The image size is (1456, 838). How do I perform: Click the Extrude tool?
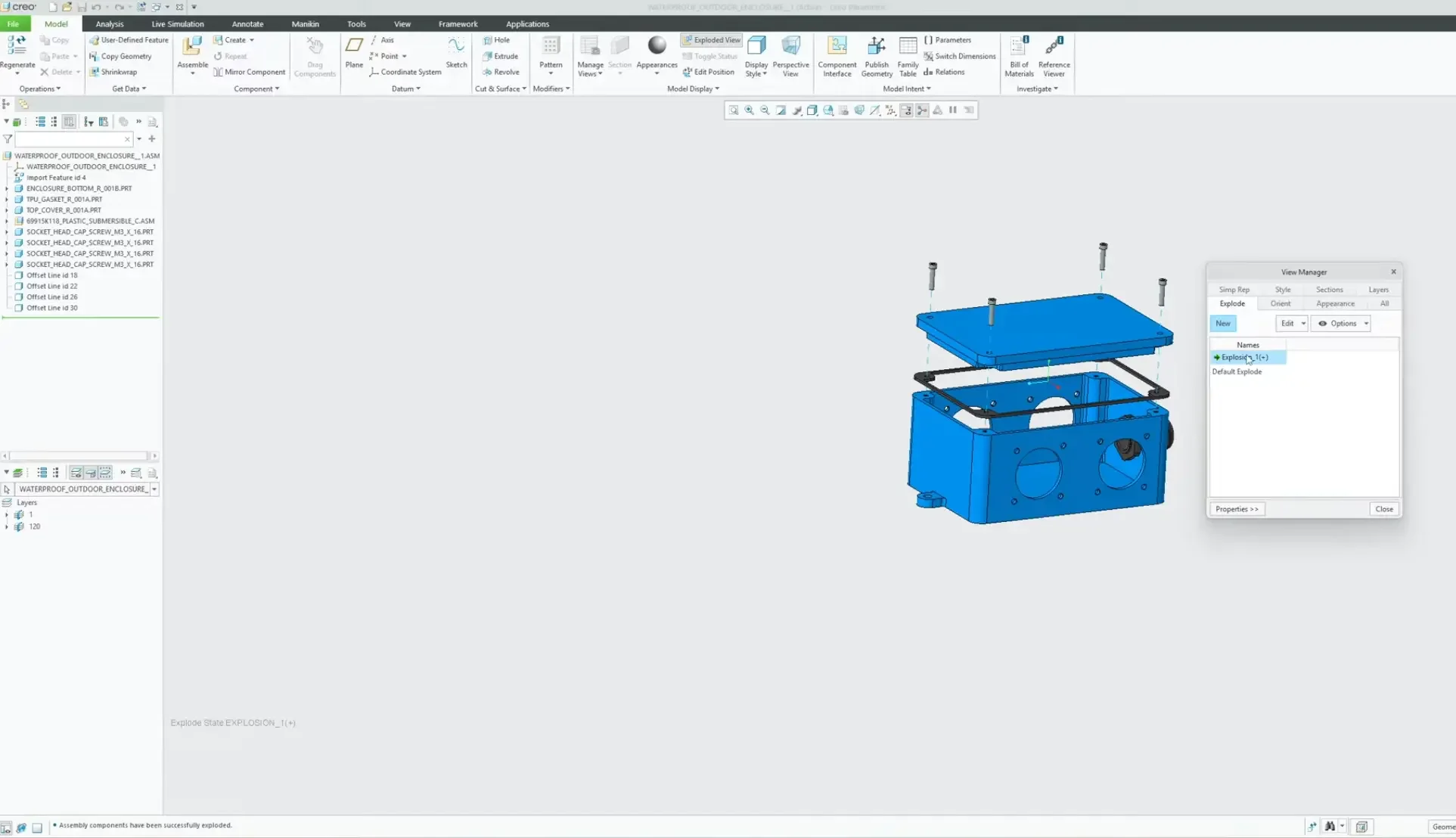tap(500, 56)
